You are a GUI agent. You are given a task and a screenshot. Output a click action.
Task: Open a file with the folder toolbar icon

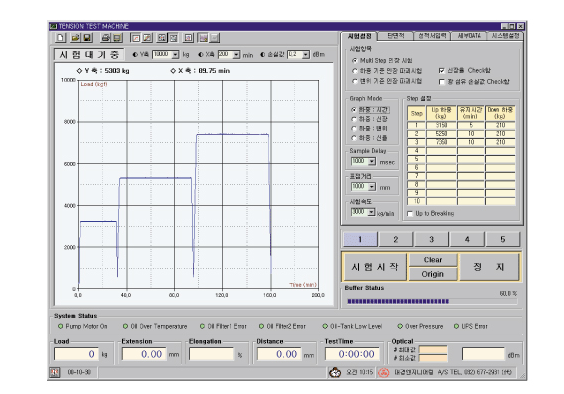click(75, 37)
